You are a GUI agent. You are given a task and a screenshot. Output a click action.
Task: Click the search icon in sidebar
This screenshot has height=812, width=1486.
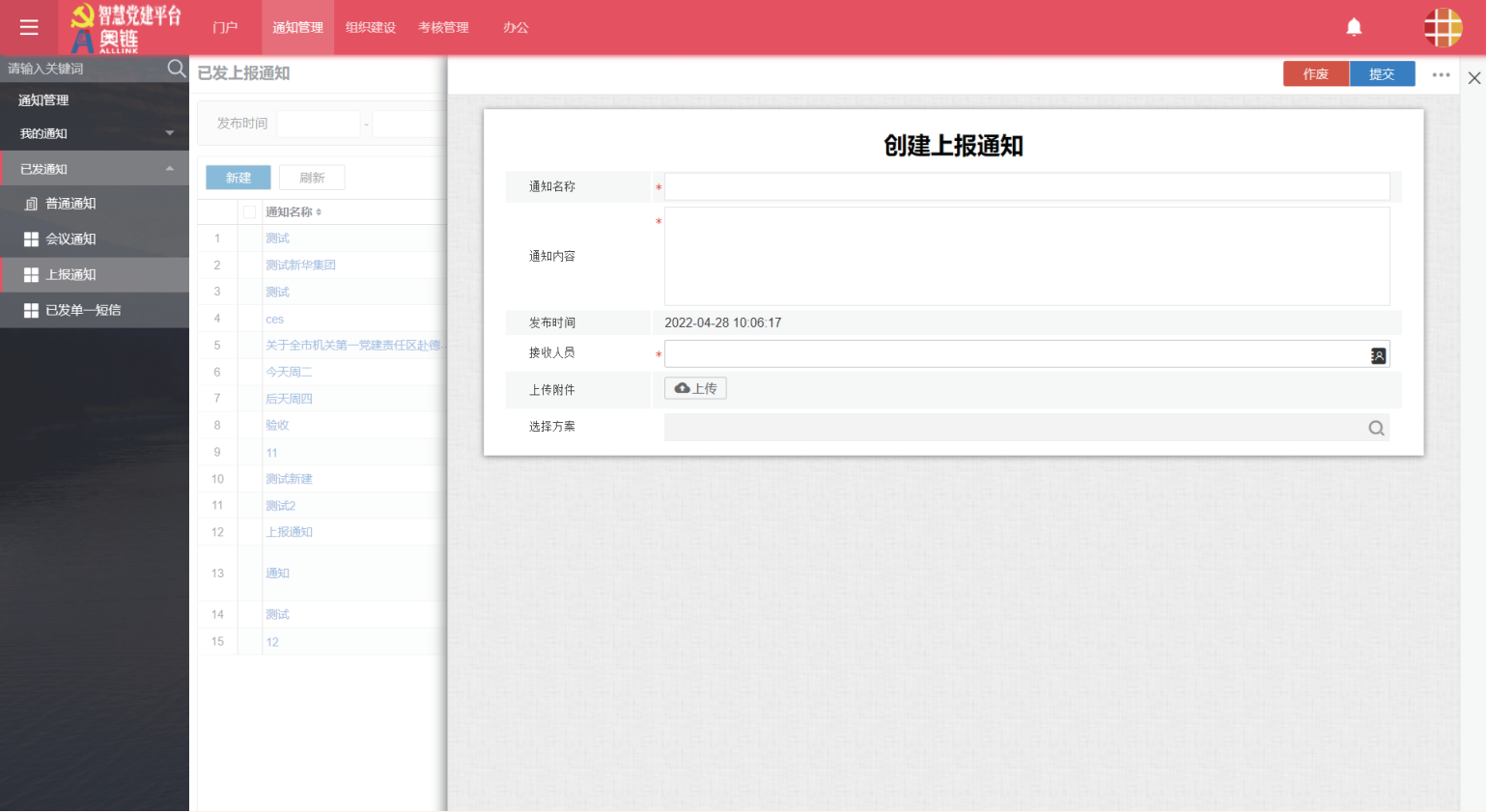click(x=176, y=69)
